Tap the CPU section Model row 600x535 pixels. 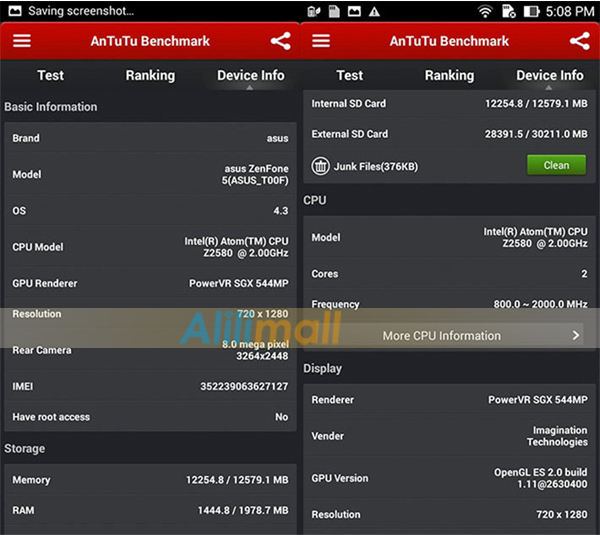[449, 237]
